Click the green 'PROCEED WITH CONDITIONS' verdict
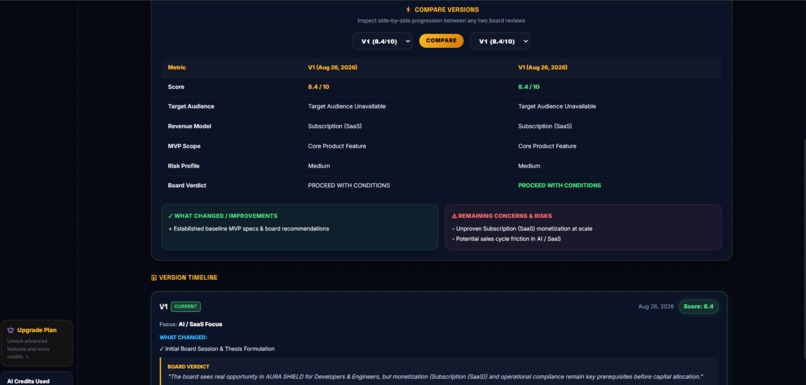This screenshot has width=806, height=385. [x=559, y=186]
